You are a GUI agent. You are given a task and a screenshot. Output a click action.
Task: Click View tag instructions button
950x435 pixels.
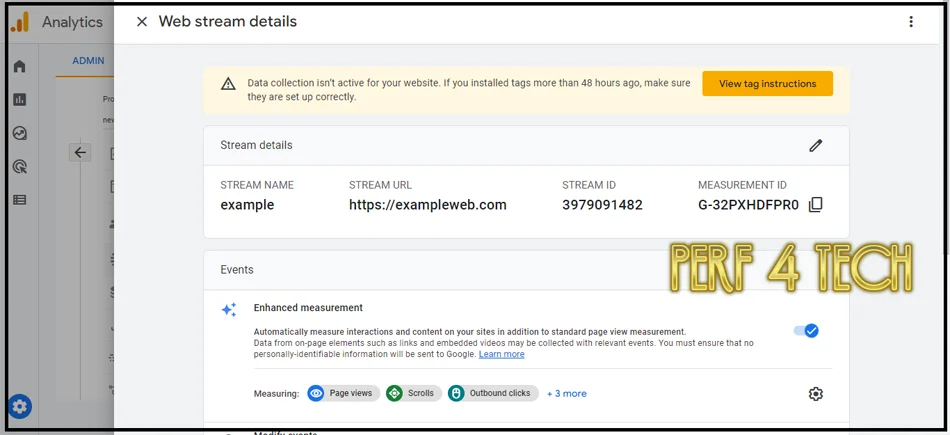point(768,84)
